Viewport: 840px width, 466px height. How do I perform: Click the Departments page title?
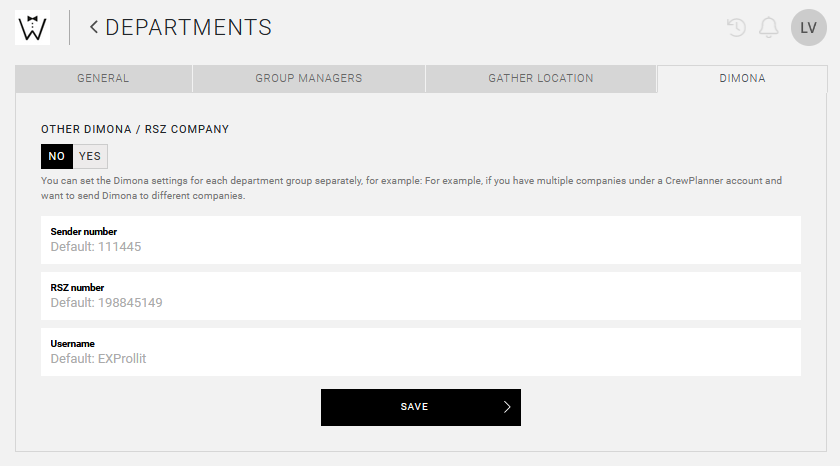click(188, 27)
